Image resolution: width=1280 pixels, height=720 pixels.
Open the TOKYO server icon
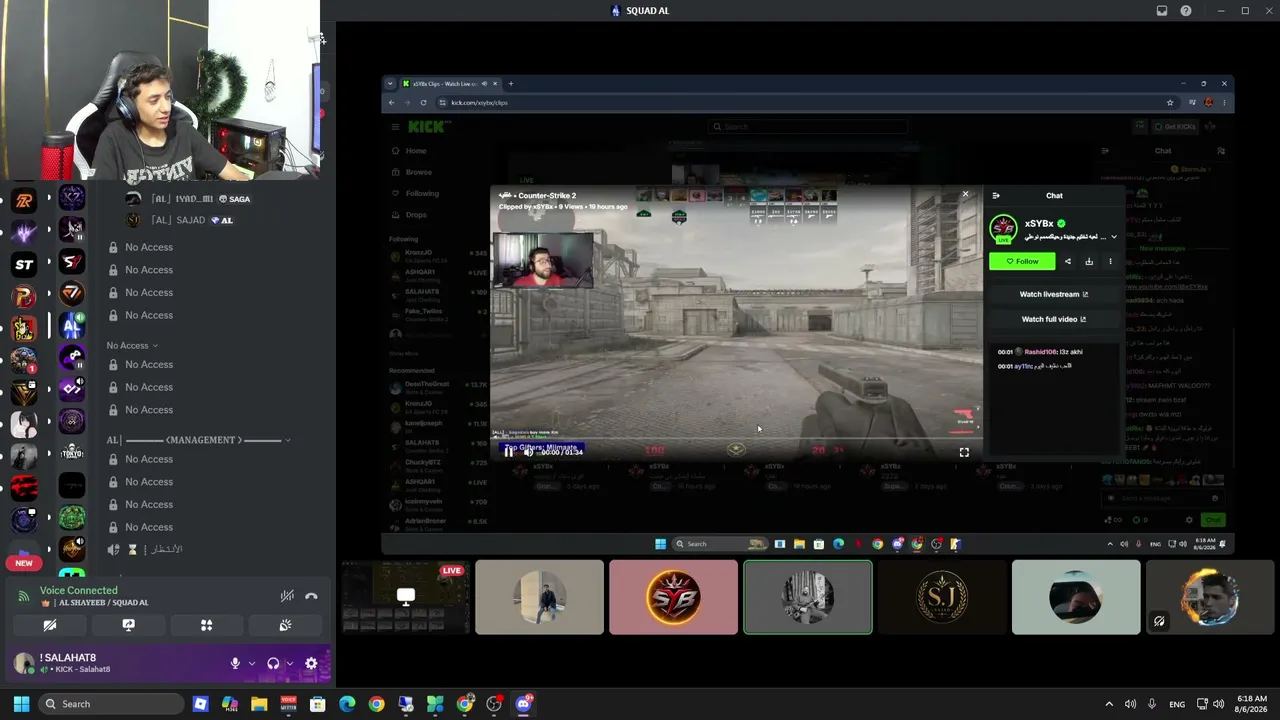(x=71, y=453)
